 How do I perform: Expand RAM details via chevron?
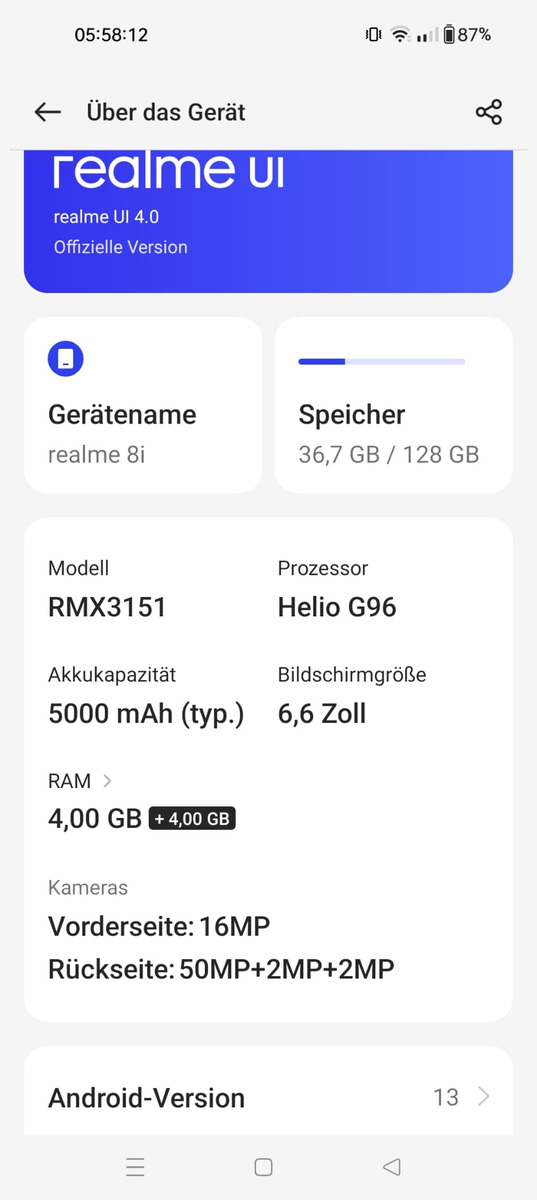(x=107, y=781)
